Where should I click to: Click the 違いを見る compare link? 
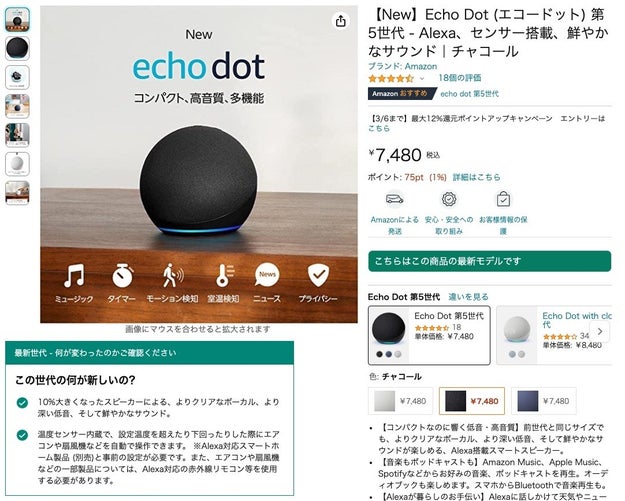468,297
